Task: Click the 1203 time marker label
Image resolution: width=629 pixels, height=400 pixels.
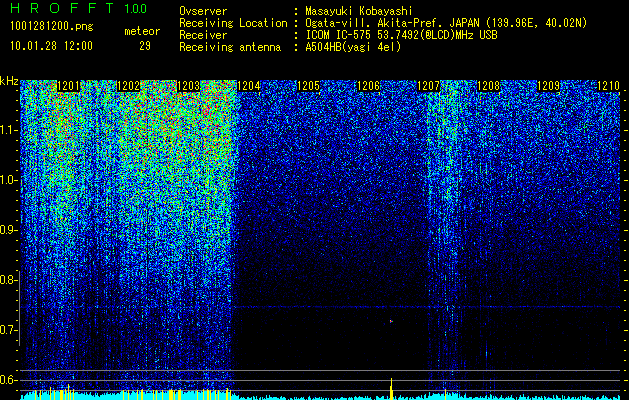Action: [x=189, y=86]
